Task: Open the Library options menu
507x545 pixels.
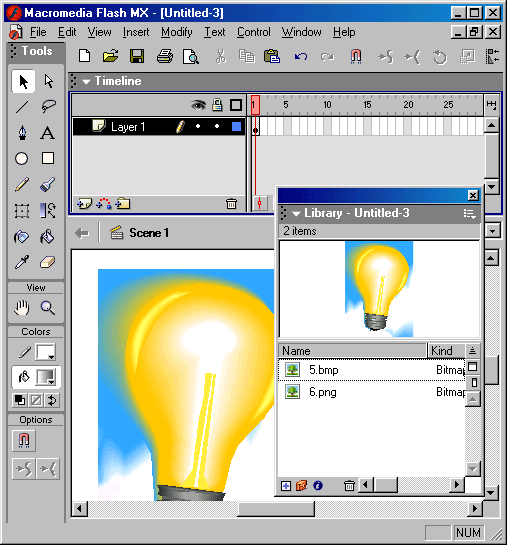Action: [x=469, y=213]
